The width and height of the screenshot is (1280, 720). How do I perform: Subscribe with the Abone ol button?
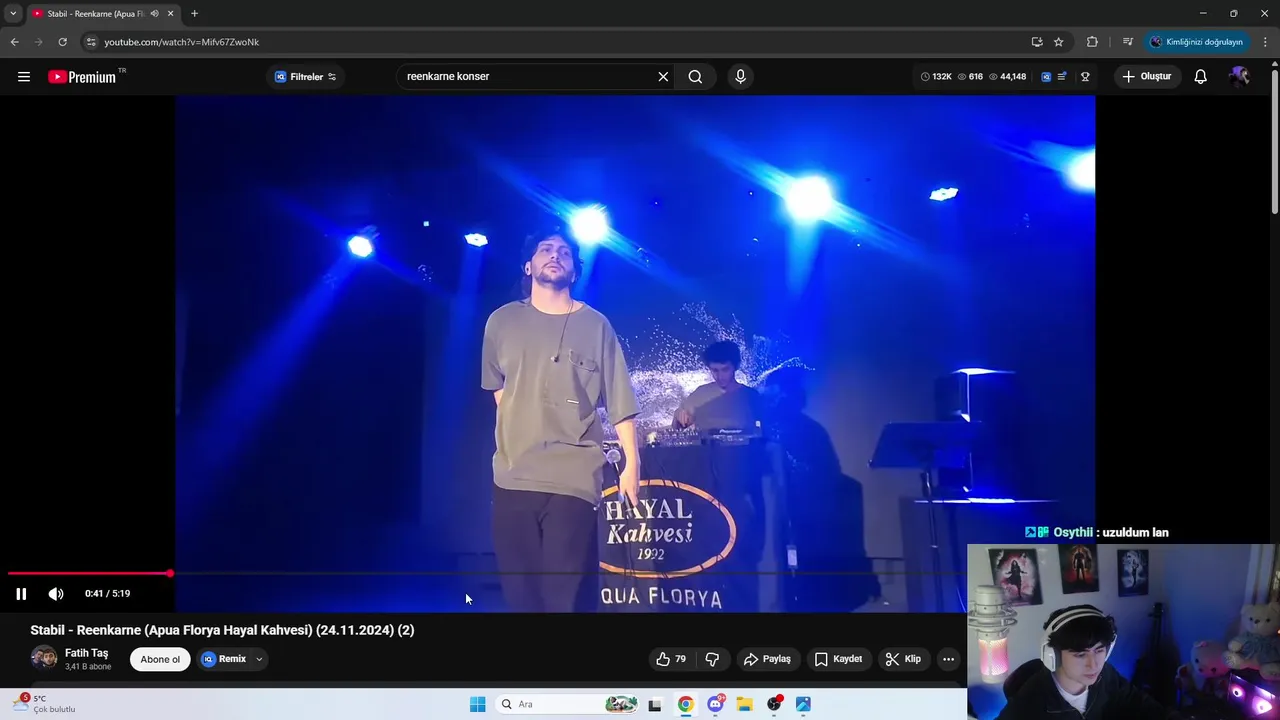pos(160,659)
